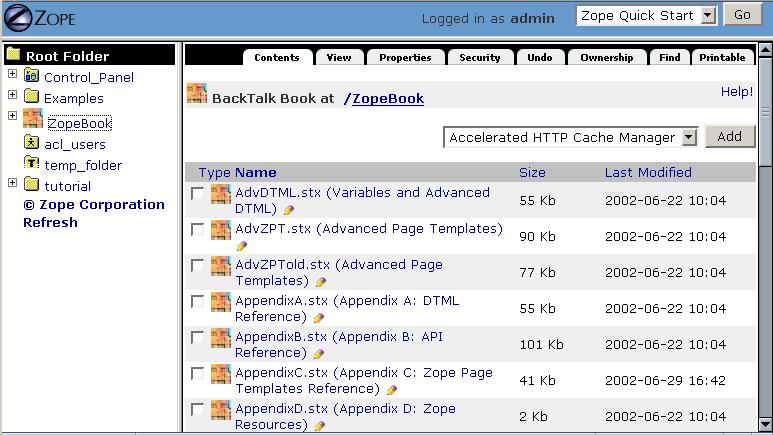The image size is (773, 435).
Task: Click the temp_folder icon in tree
Action: [x=32, y=163]
